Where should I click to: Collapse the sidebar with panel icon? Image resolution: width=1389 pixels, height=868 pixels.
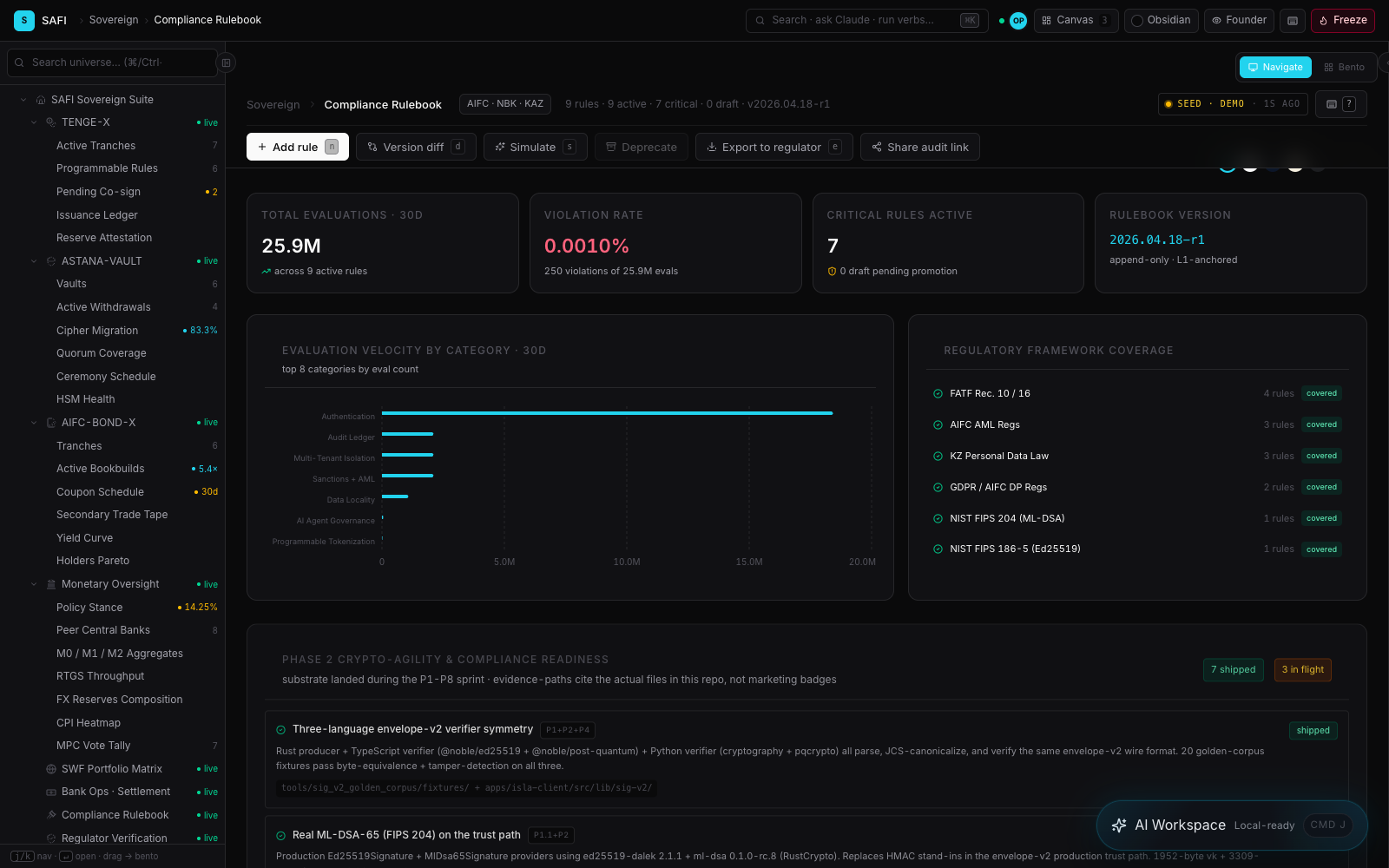coord(226,62)
